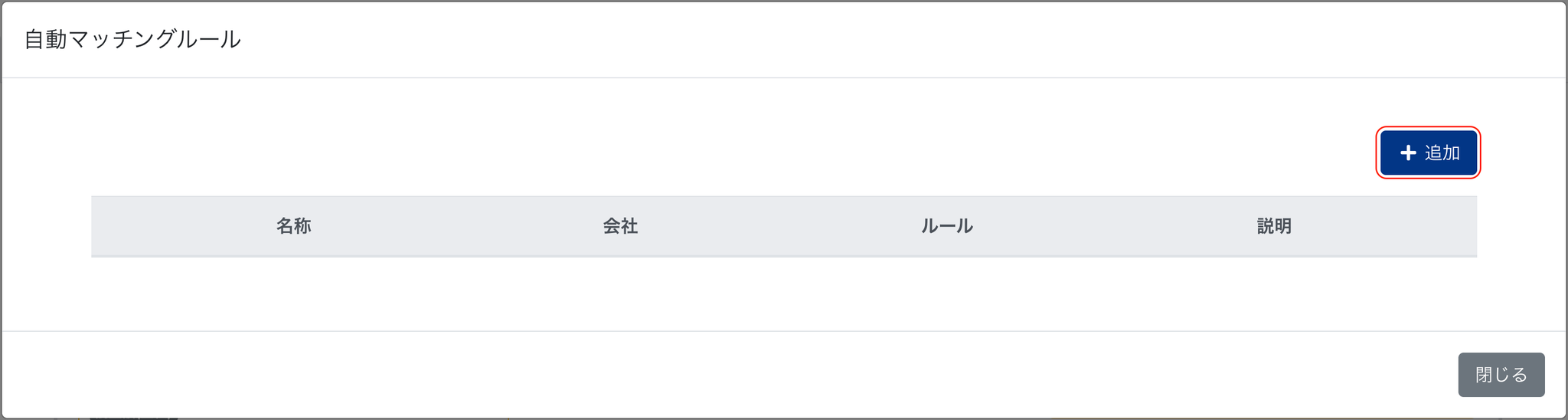Sort the rules table by ルール

[x=946, y=226]
